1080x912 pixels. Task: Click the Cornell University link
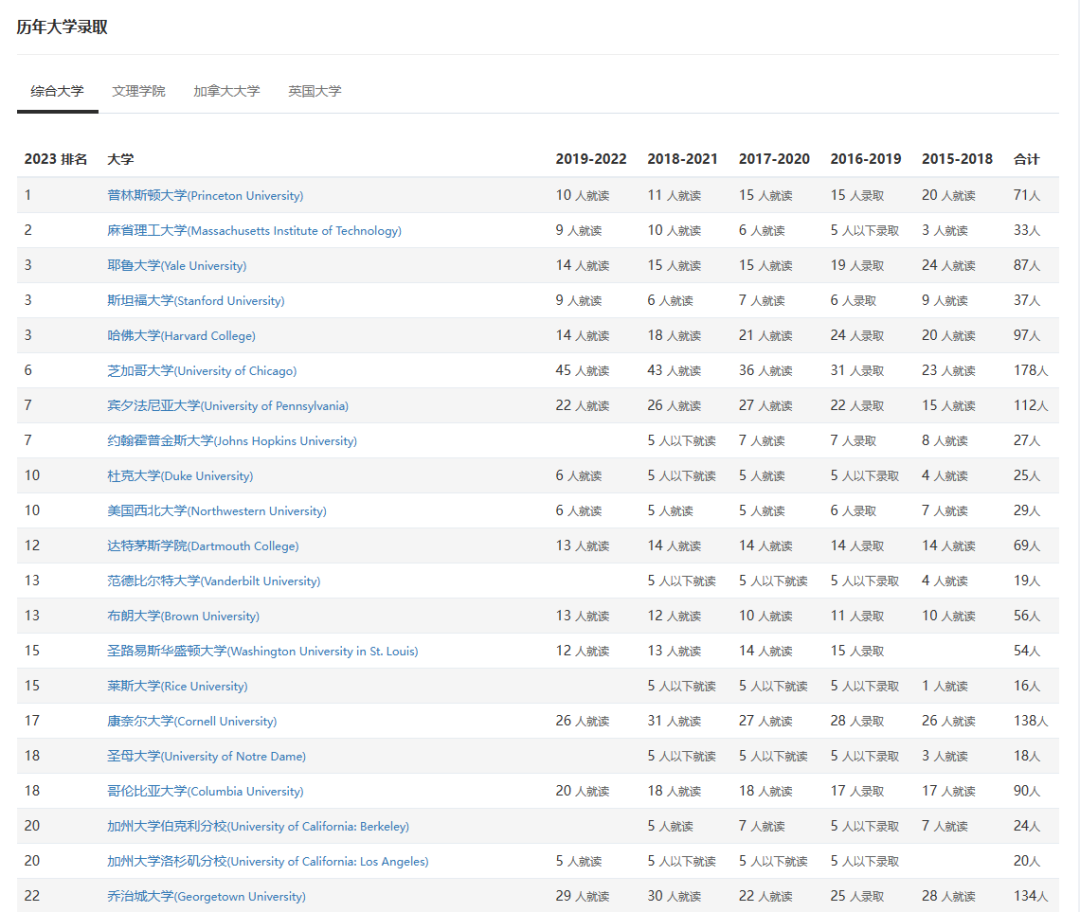coord(192,721)
